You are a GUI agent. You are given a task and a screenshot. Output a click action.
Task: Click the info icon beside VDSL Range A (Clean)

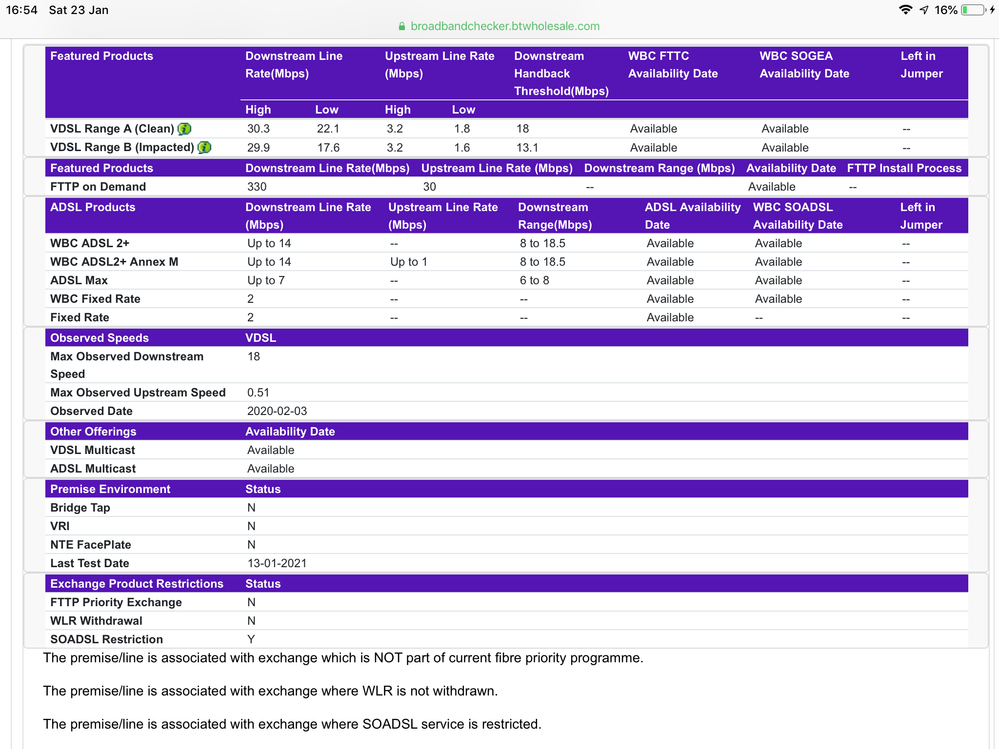click(184, 129)
